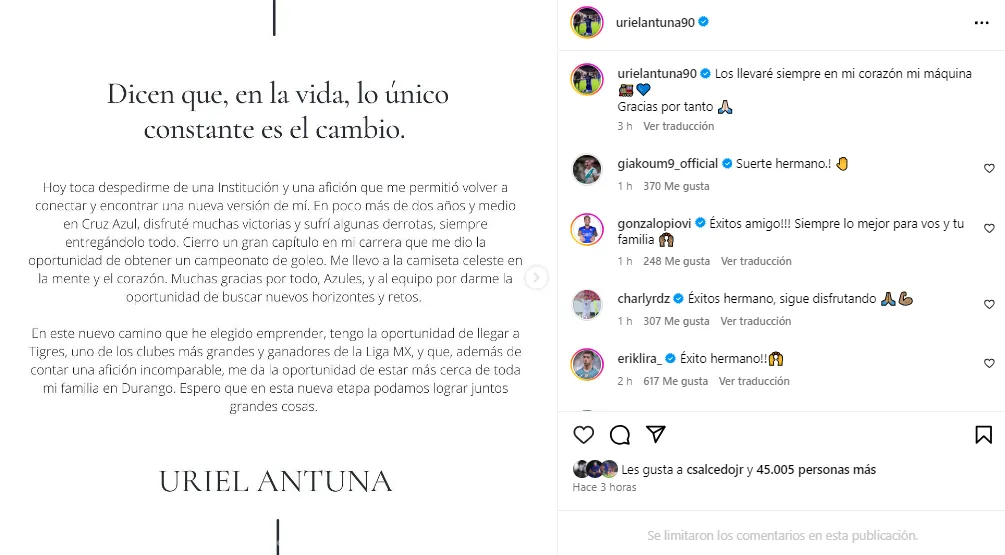
Task: Visit gonzalopiovi's profile from comment
Action: [654, 224]
